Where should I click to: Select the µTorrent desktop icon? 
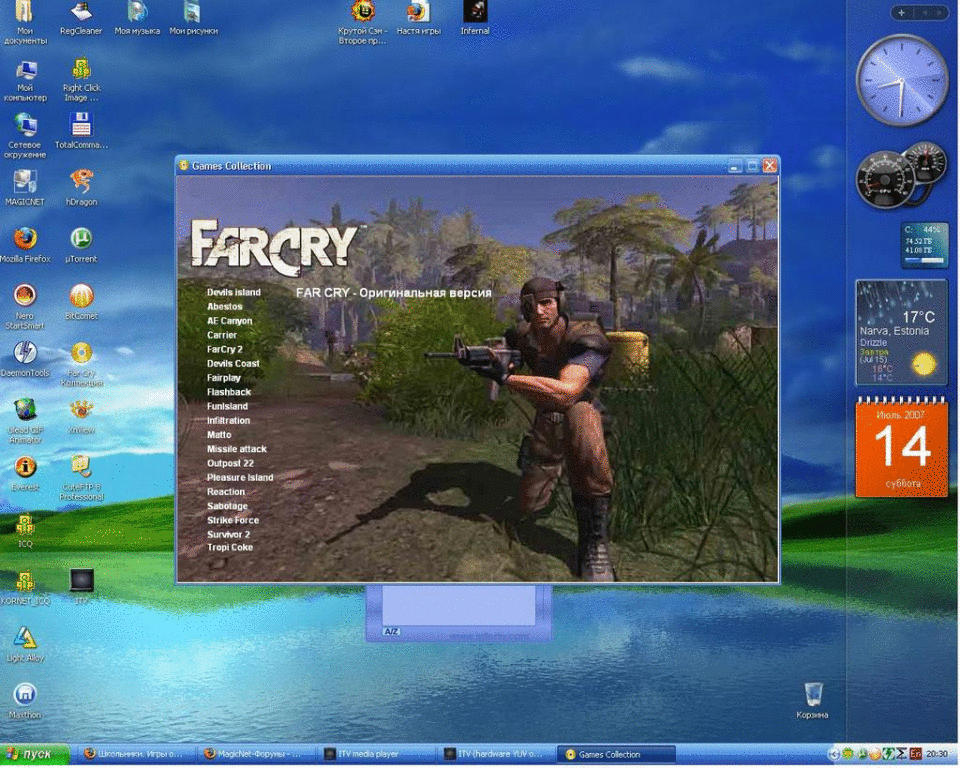click(x=81, y=245)
